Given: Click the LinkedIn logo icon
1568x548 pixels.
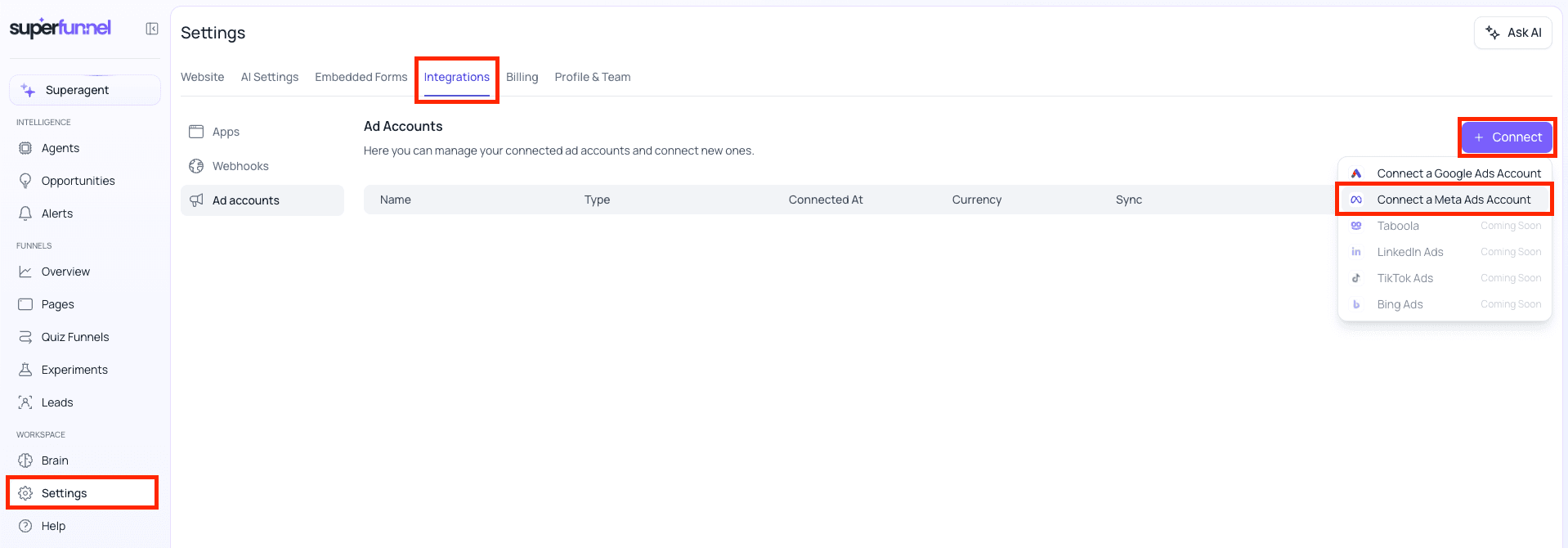Looking at the screenshot, I should click(x=1356, y=252).
